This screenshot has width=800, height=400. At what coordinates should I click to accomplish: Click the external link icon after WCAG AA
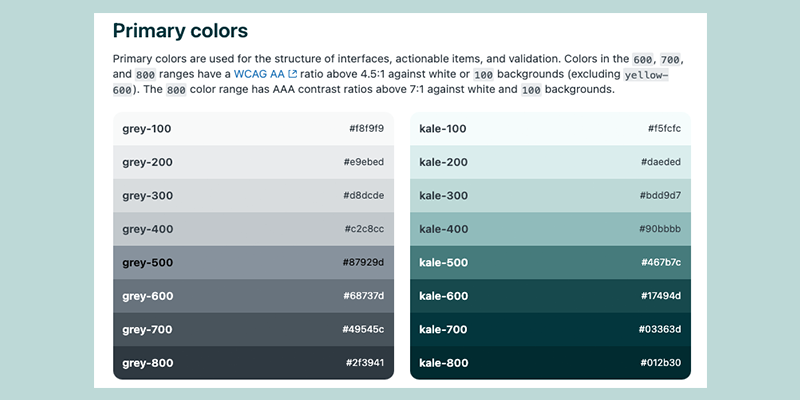click(292, 74)
